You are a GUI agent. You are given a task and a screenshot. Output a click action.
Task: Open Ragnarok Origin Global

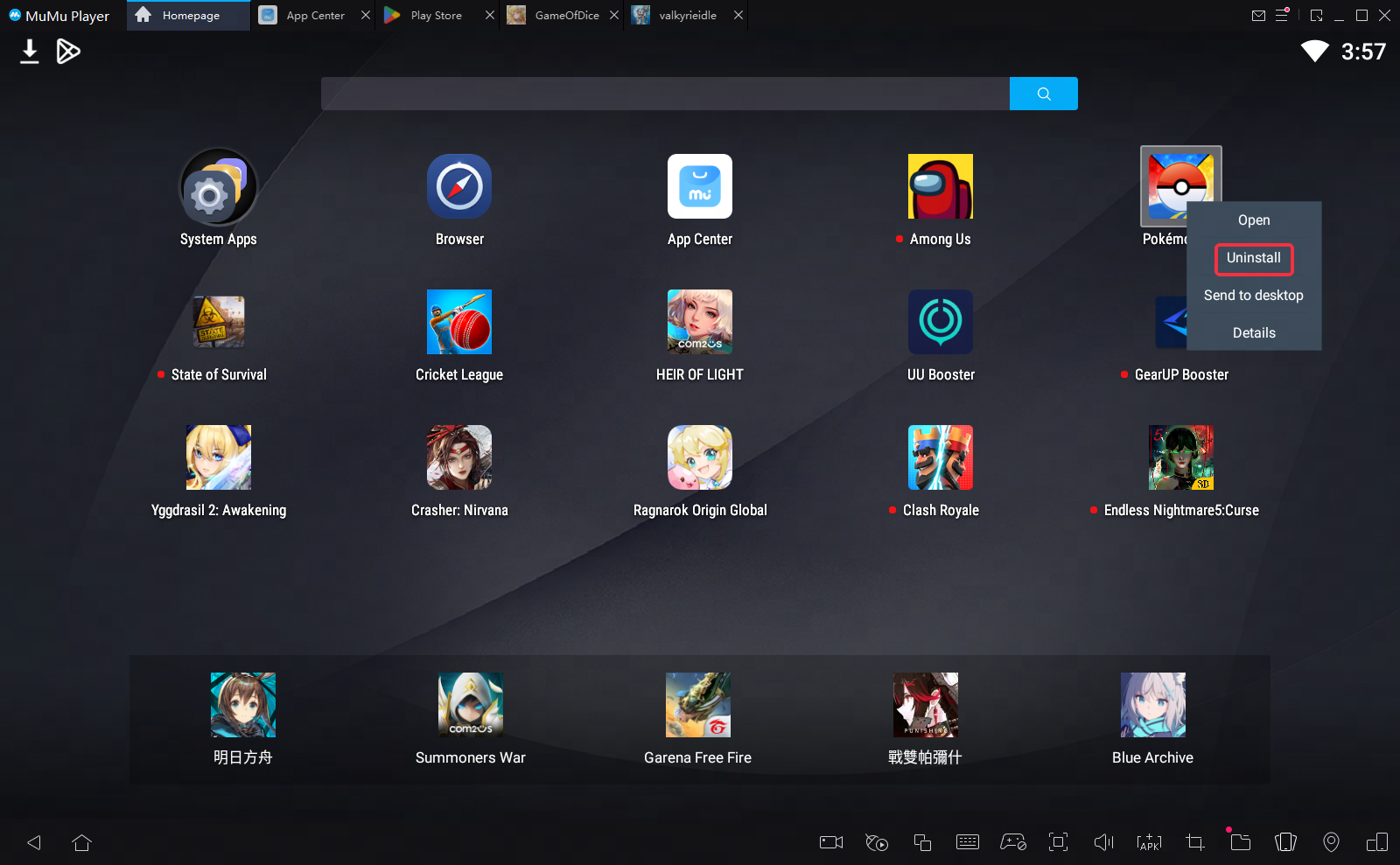[x=700, y=457]
